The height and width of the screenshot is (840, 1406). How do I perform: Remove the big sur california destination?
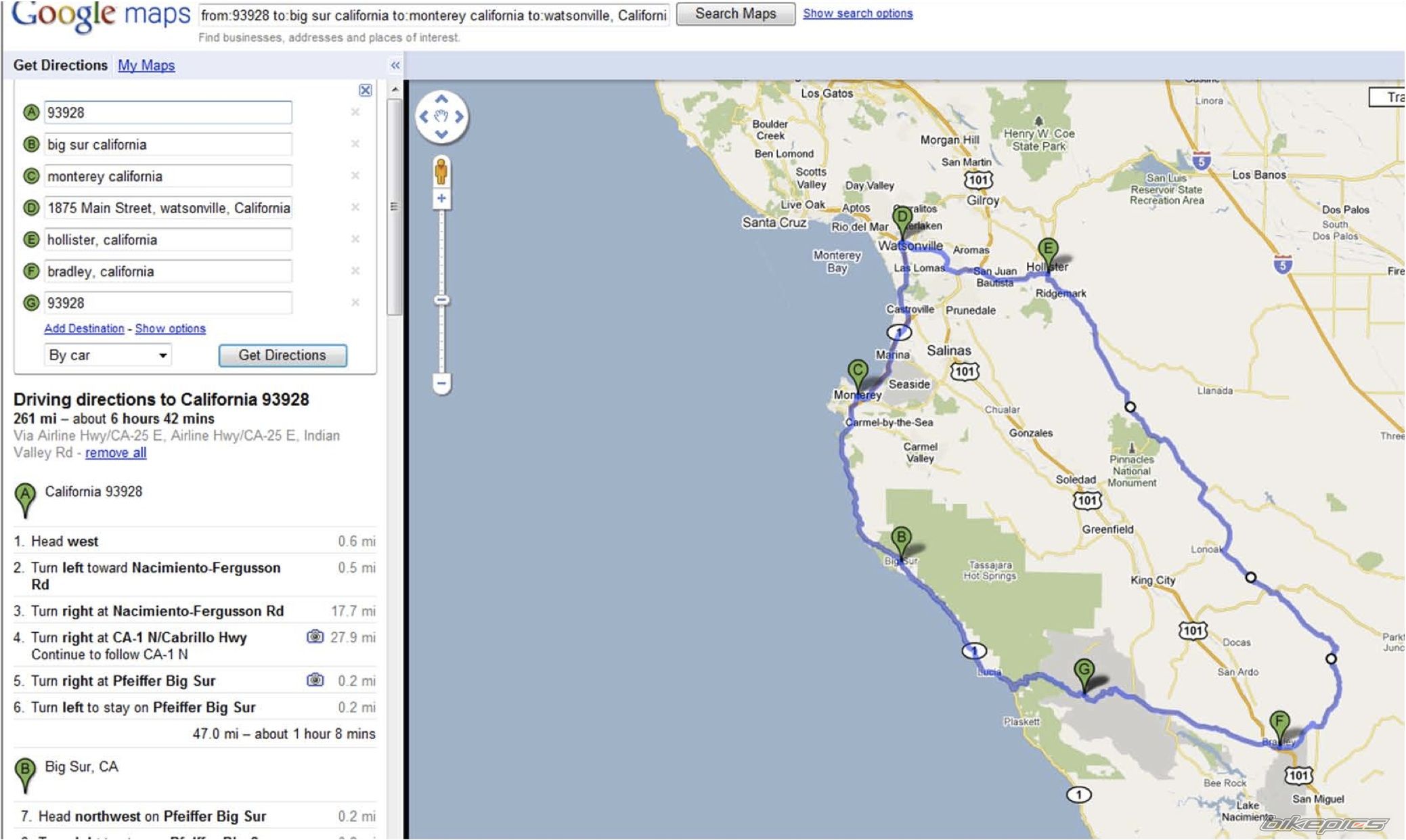(x=355, y=143)
